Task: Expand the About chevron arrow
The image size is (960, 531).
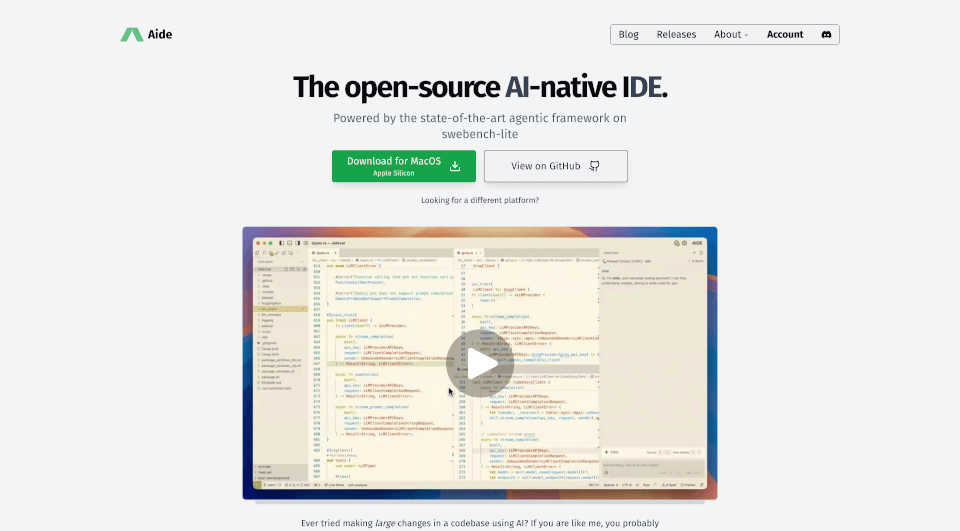Action: (x=746, y=35)
